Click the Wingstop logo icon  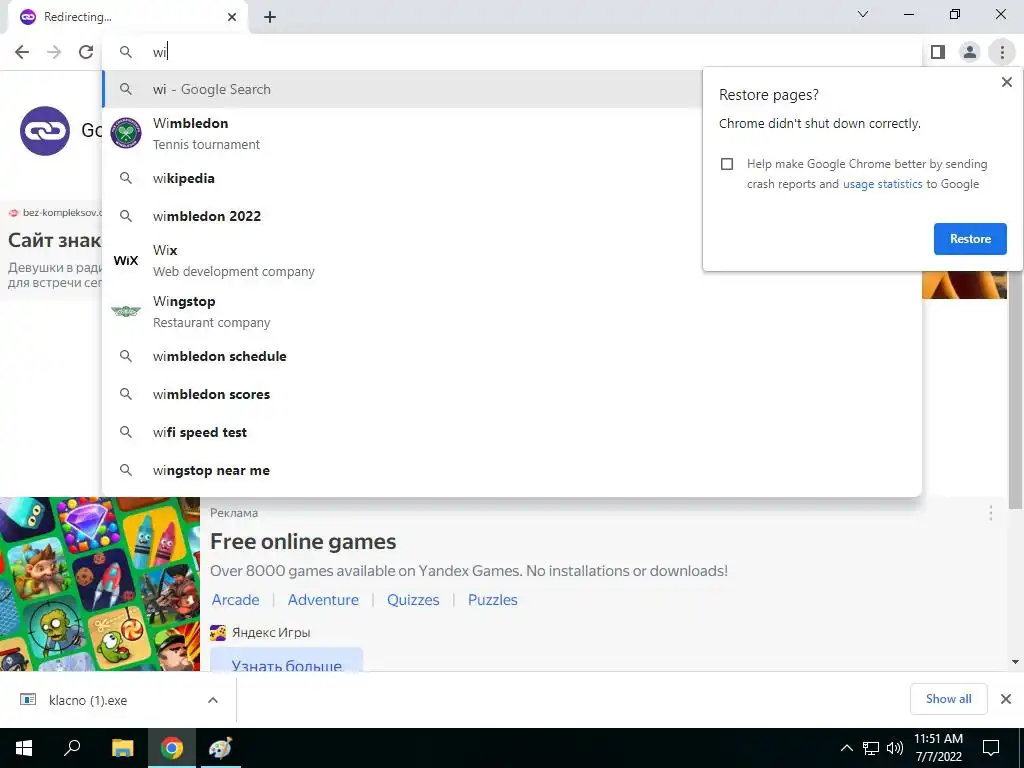[x=126, y=312]
